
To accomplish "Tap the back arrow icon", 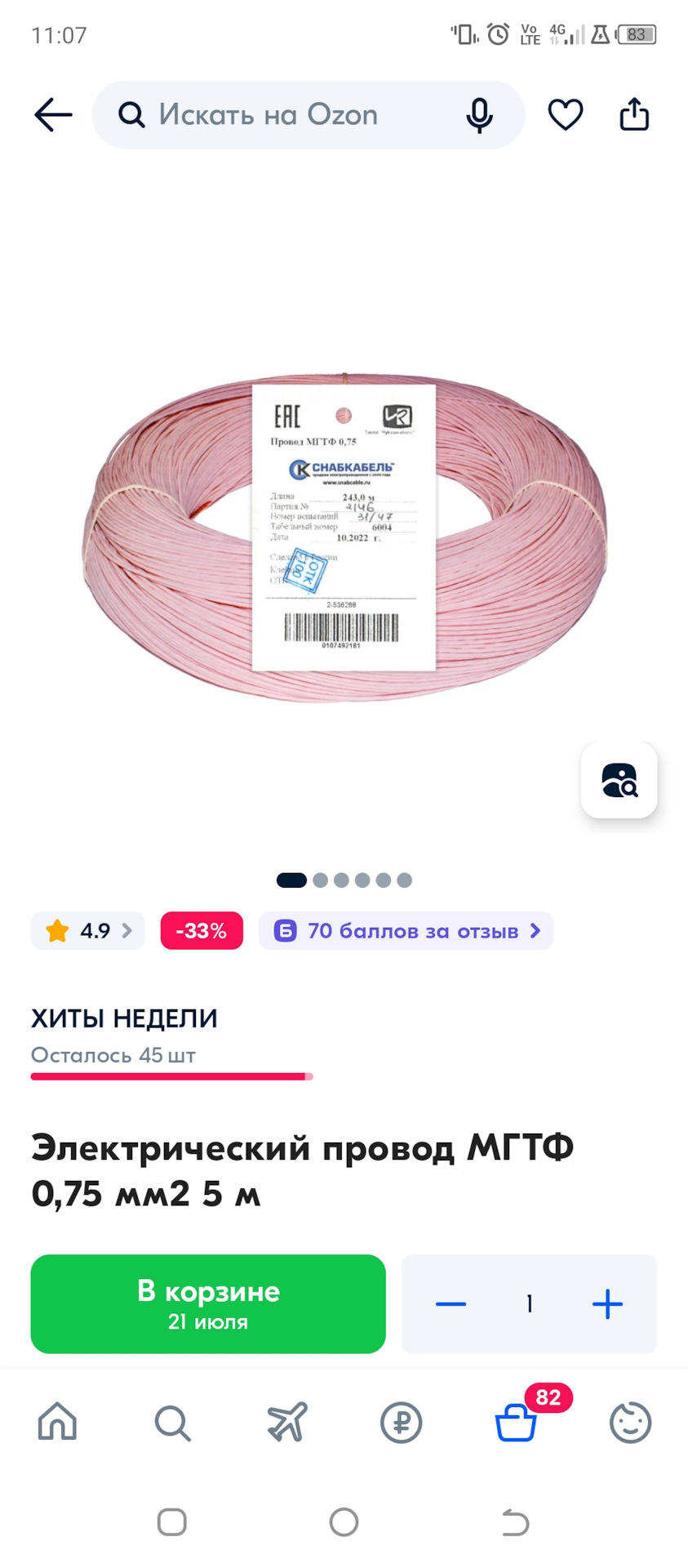I will [x=53, y=114].
